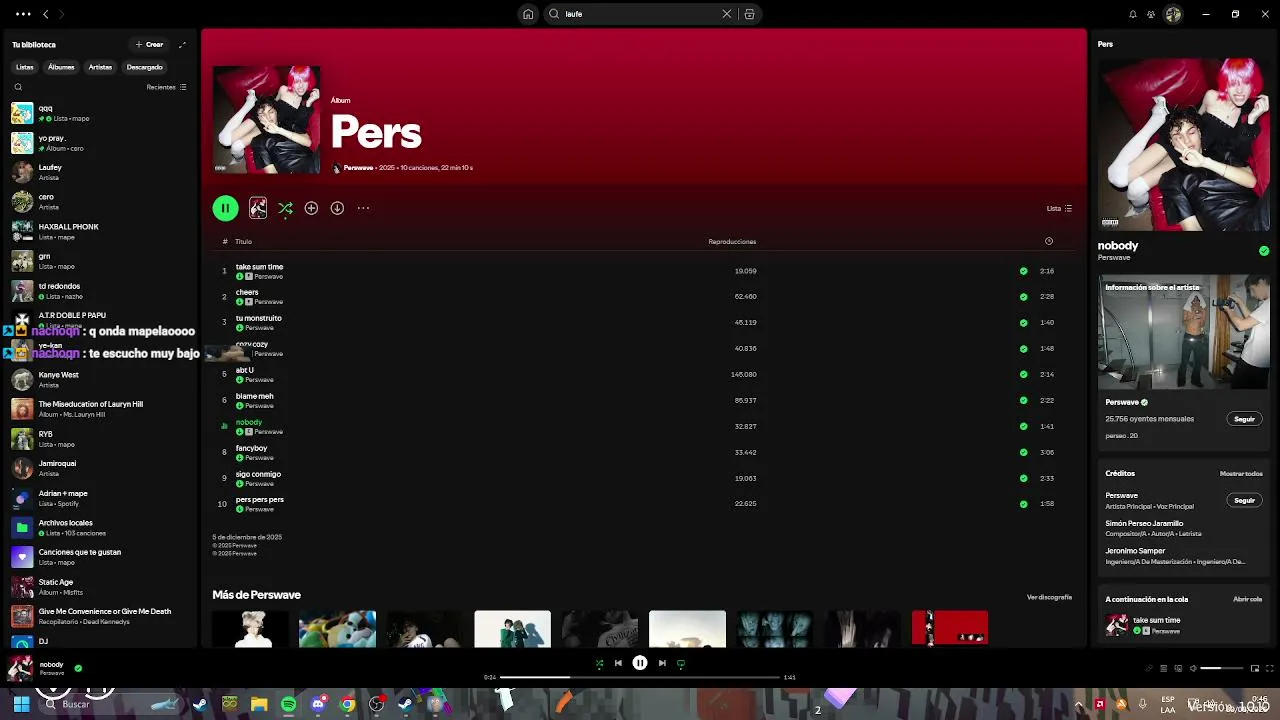Select the Álbumes filter chip
Image resolution: width=1280 pixels, height=720 pixels.
click(61, 67)
